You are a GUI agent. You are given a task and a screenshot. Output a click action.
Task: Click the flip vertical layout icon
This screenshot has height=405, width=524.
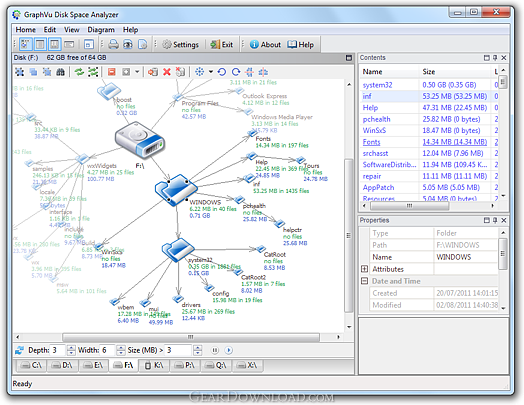pos(250,72)
